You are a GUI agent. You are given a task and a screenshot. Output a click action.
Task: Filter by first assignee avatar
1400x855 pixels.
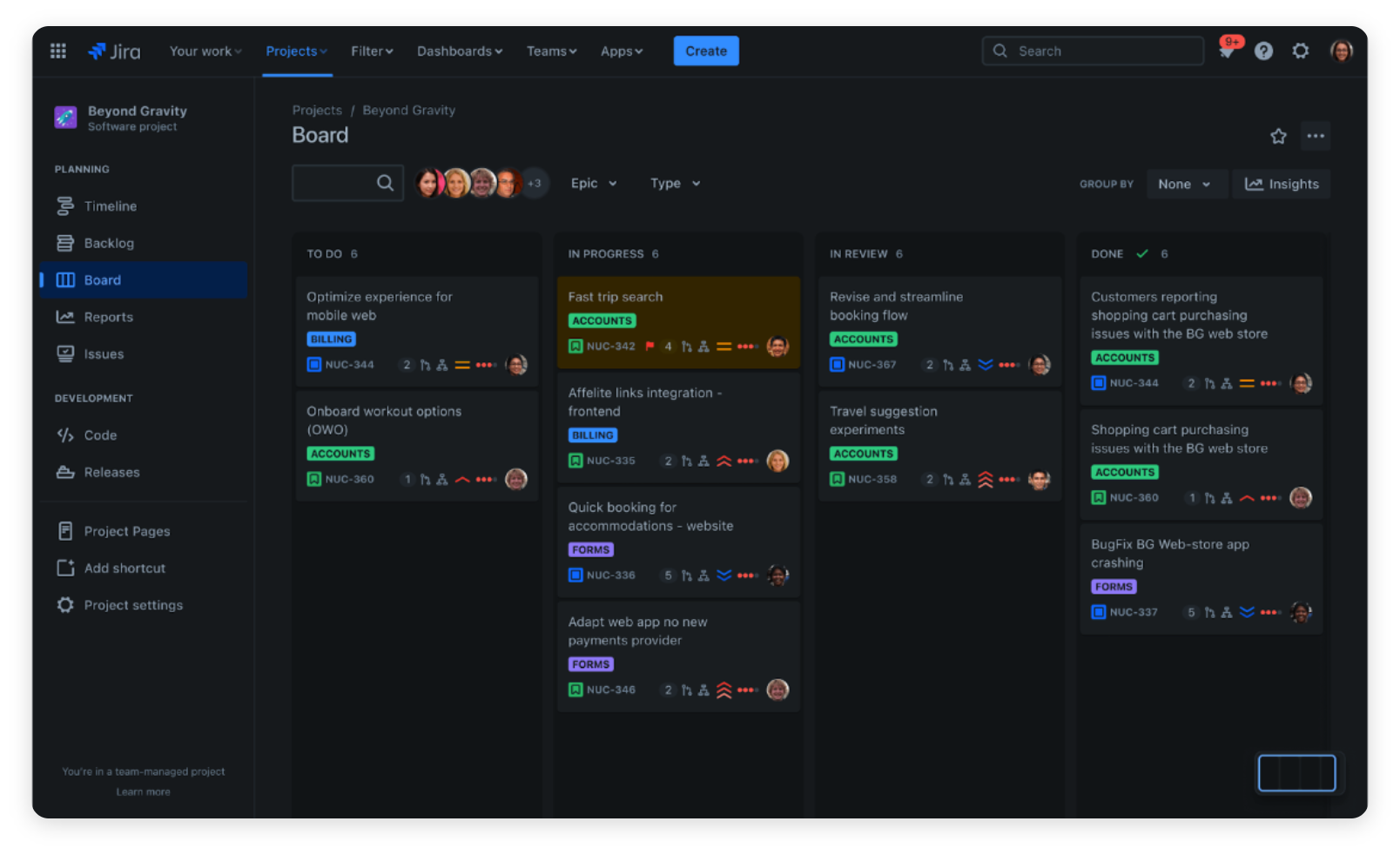[x=428, y=183]
